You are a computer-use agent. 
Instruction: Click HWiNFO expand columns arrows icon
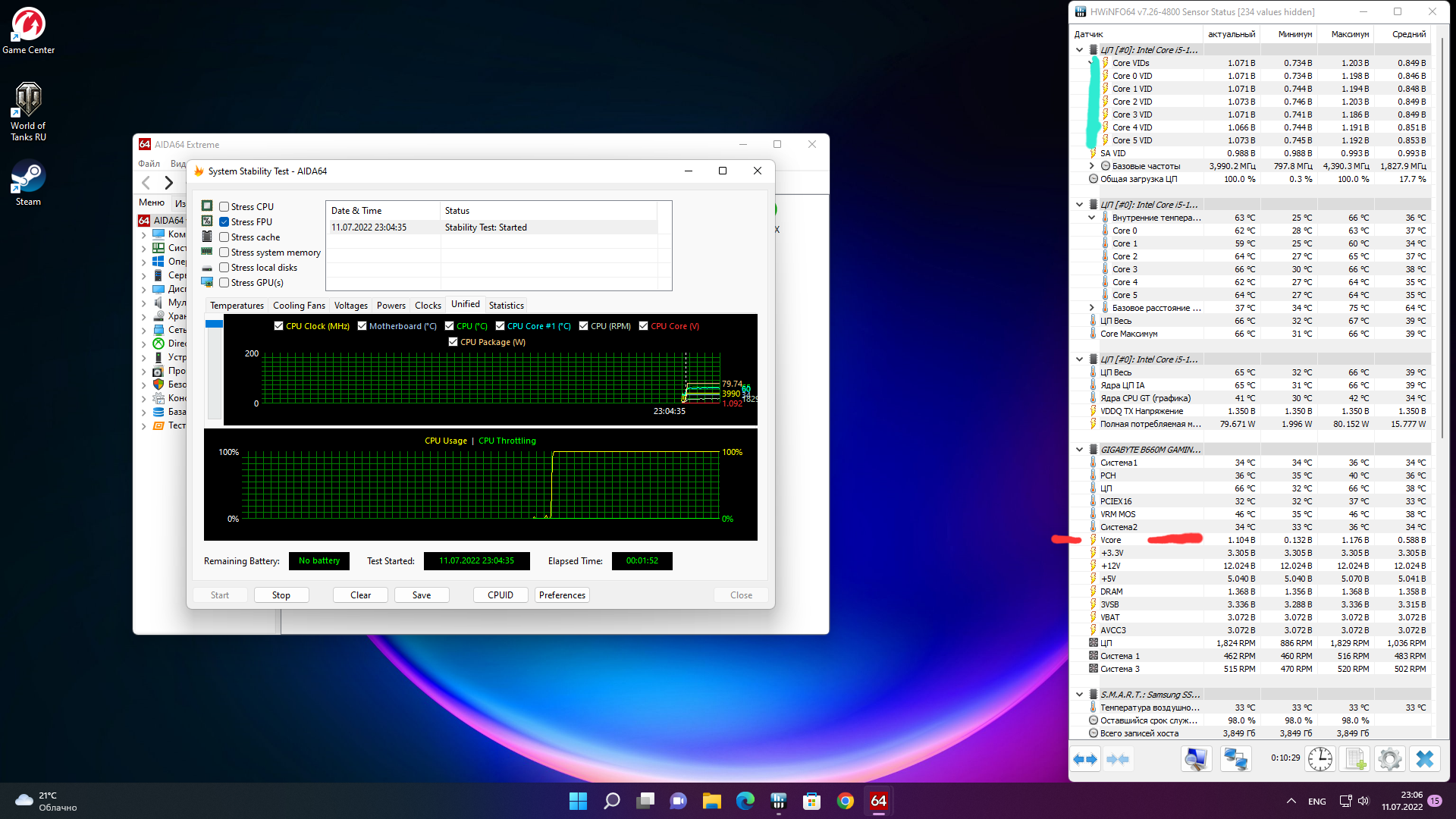point(1085,759)
